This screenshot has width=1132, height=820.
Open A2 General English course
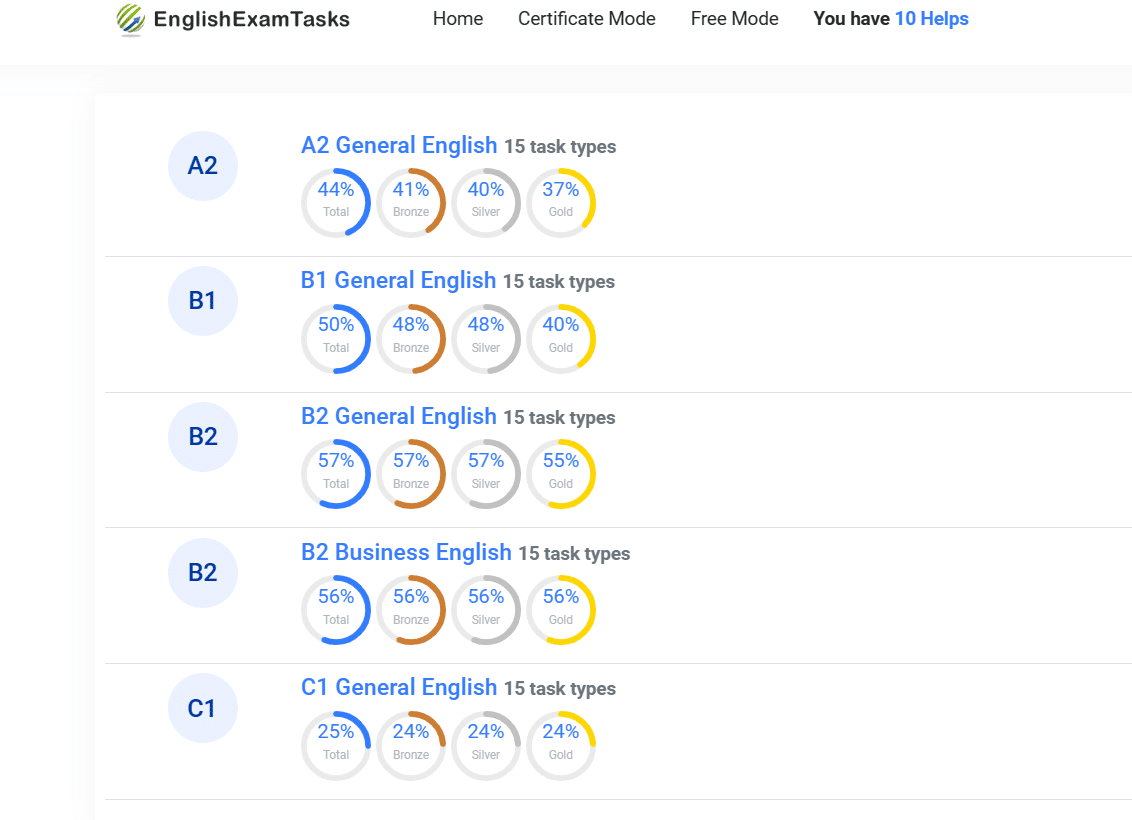pos(399,145)
